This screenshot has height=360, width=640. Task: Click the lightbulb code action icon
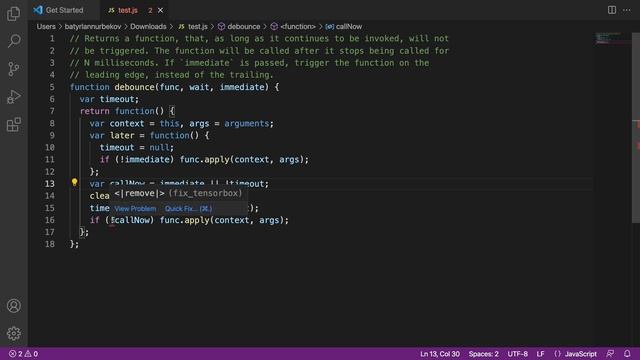74,182
